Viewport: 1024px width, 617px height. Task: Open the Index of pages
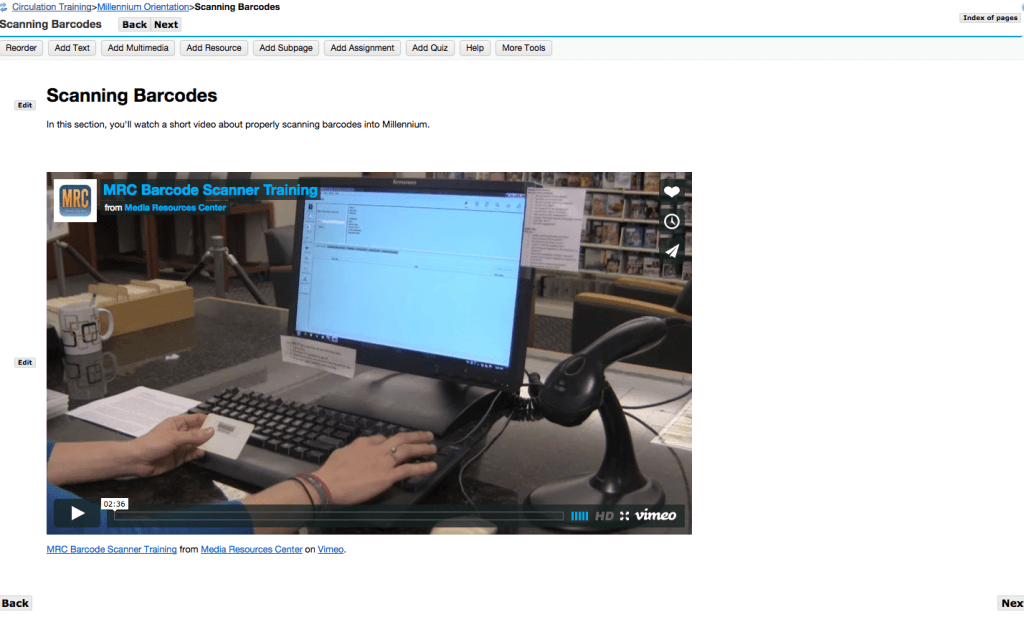point(990,18)
